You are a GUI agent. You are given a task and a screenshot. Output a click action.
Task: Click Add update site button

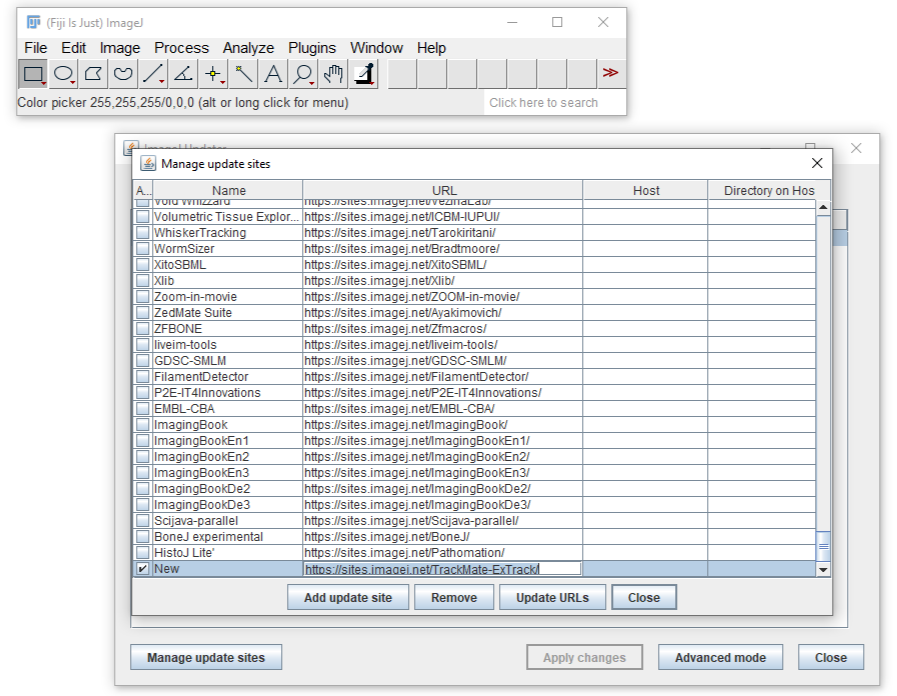[348, 598]
